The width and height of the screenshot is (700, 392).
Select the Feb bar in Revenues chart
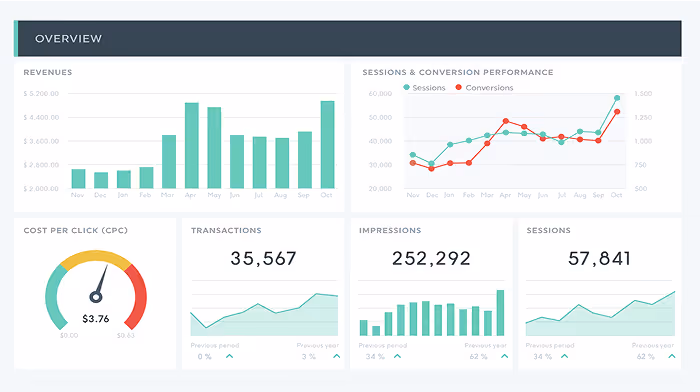[x=146, y=178]
